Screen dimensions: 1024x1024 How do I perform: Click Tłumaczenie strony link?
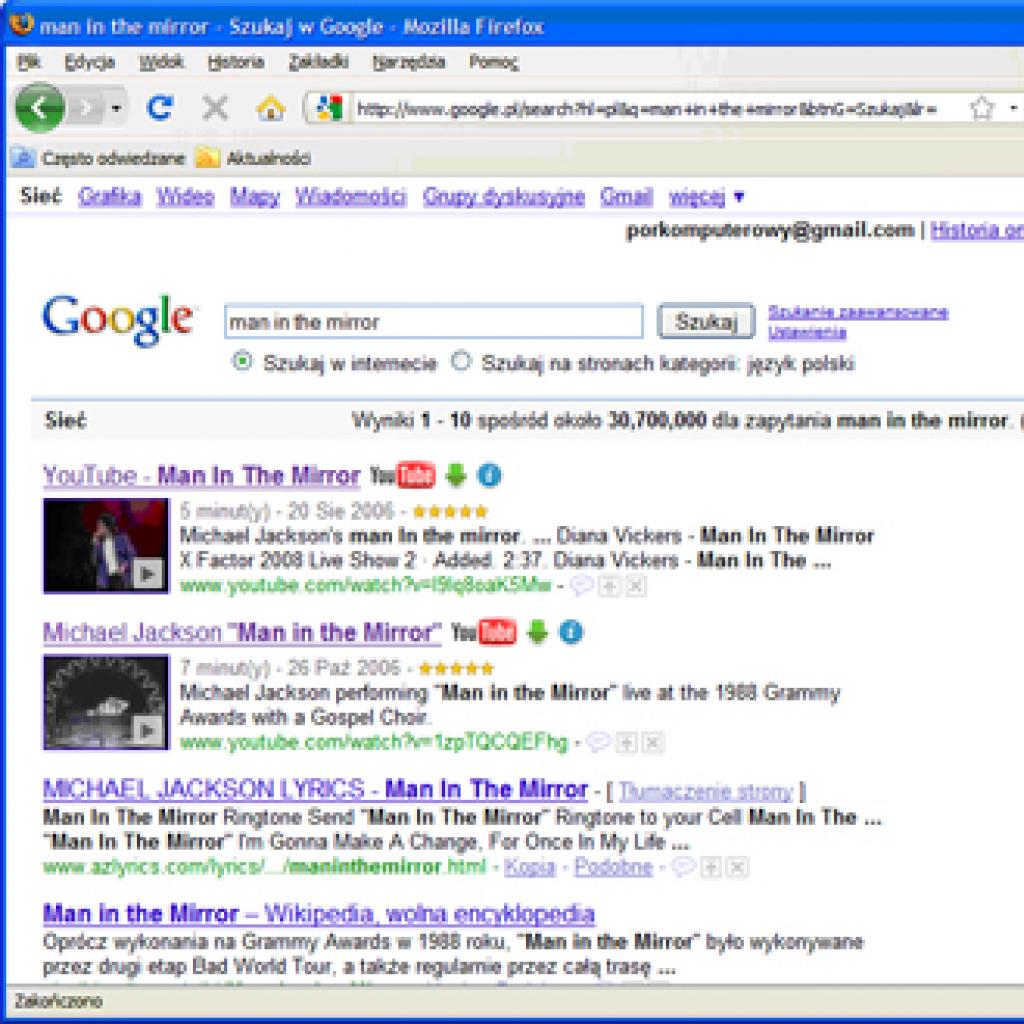[706, 792]
